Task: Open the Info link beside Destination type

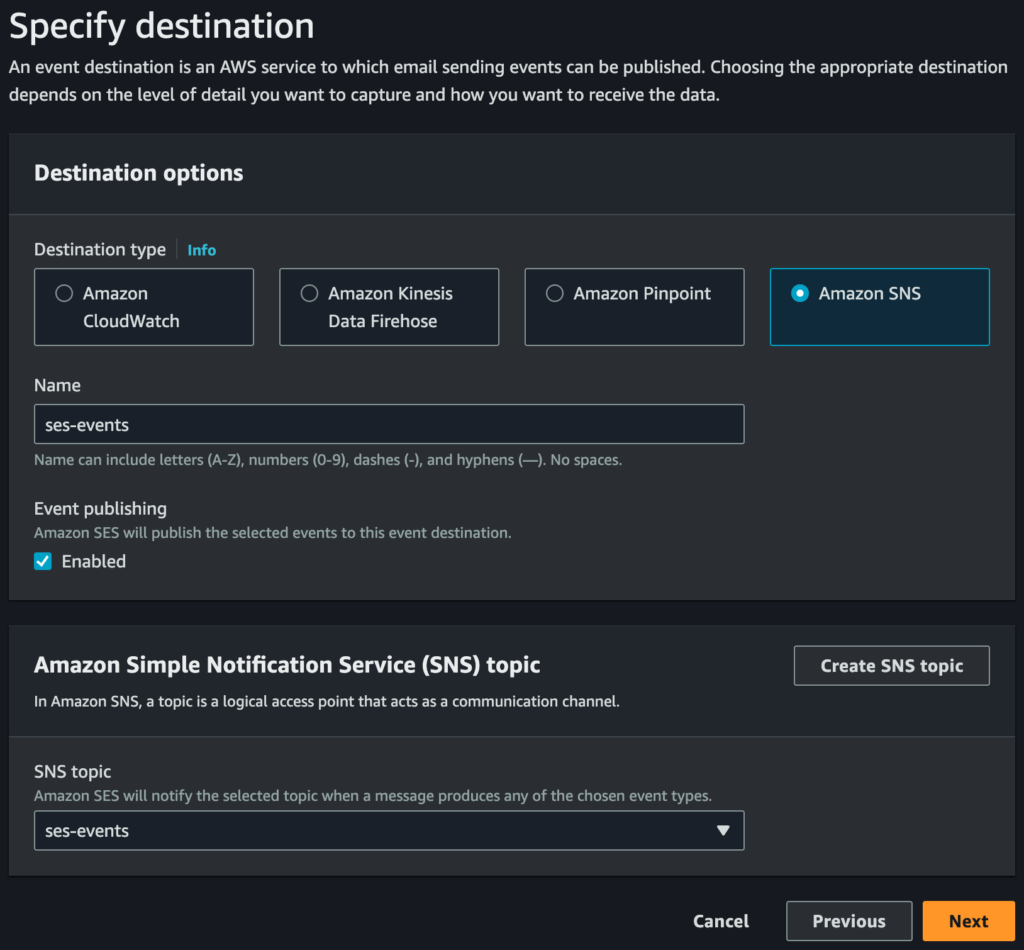Action: (201, 250)
